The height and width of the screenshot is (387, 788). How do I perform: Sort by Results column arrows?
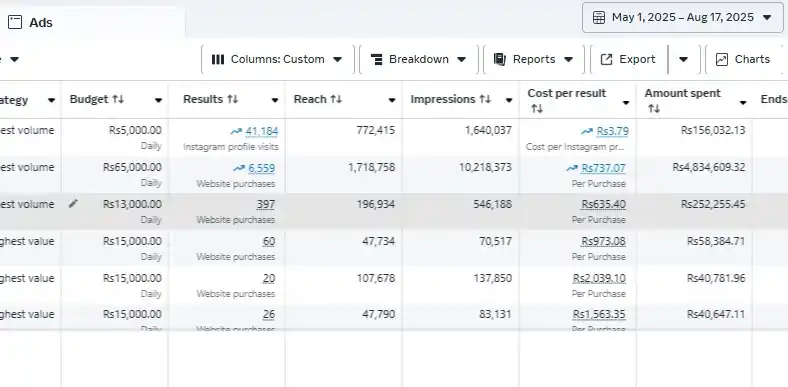(x=232, y=100)
